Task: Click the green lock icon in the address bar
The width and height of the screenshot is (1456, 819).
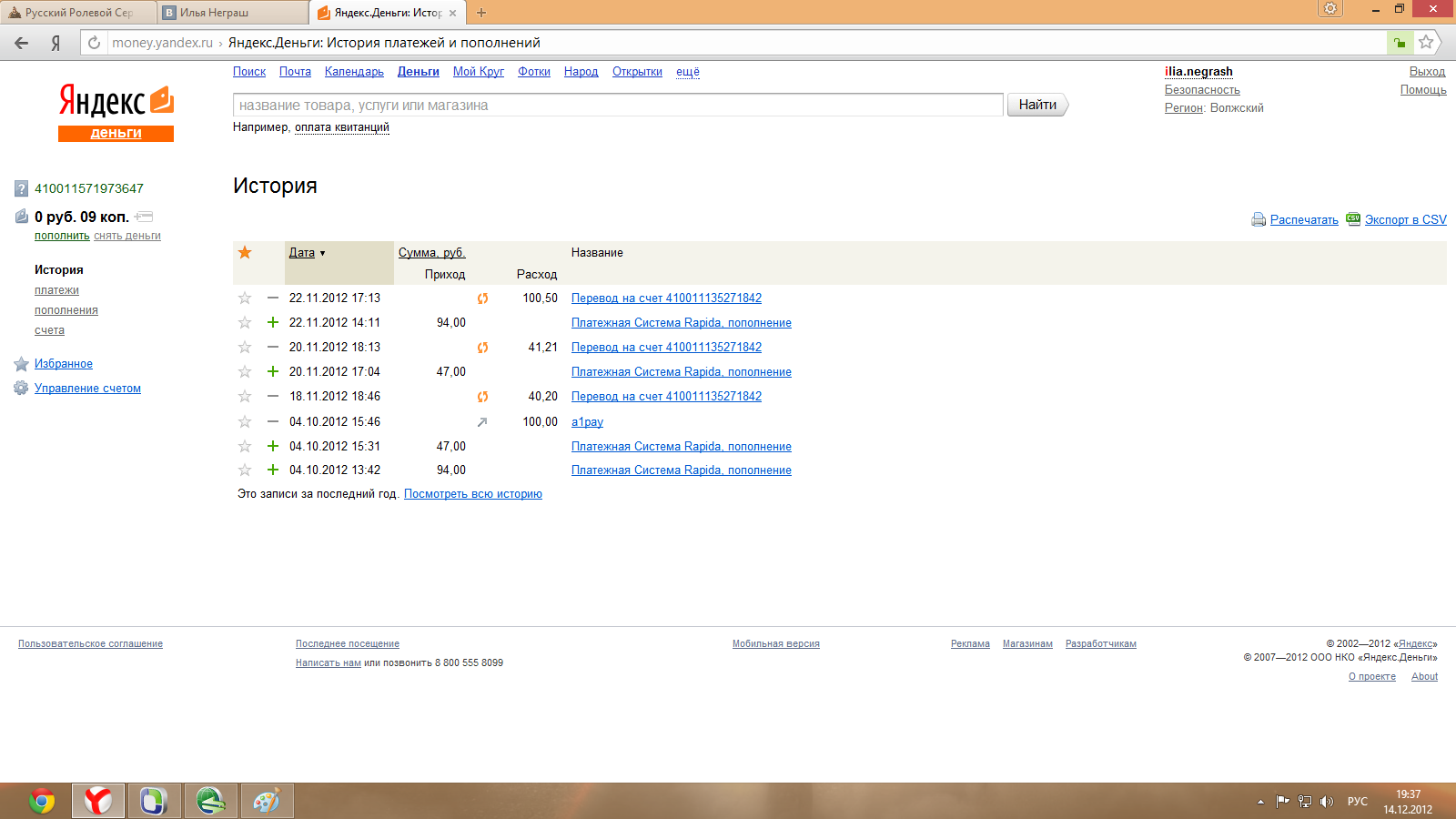Action: pyautogui.click(x=1400, y=43)
